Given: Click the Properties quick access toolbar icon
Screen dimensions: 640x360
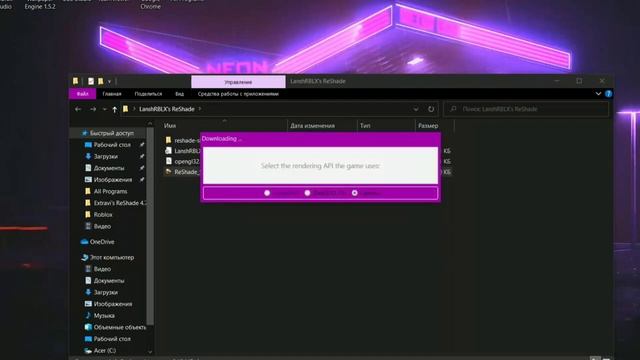Looking at the screenshot, I should (x=91, y=81).
